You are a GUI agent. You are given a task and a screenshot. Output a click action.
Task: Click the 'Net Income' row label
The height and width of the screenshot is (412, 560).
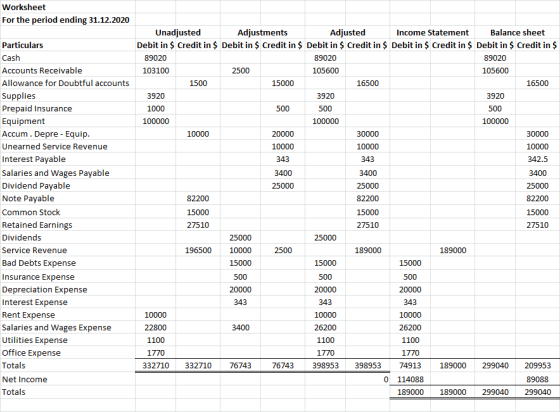tap(24, 379)
